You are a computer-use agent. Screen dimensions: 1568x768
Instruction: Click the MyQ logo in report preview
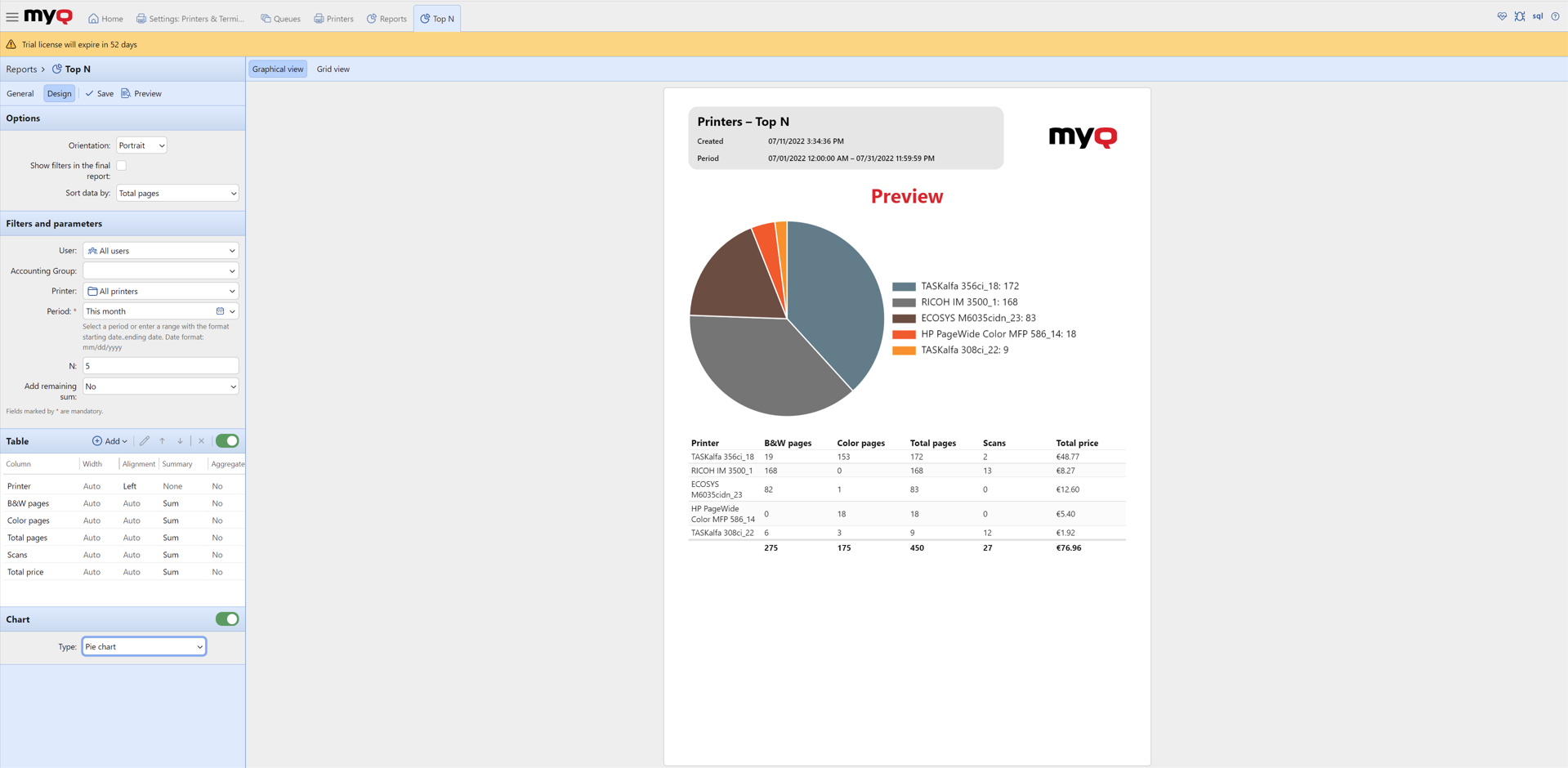[1083, 136]
